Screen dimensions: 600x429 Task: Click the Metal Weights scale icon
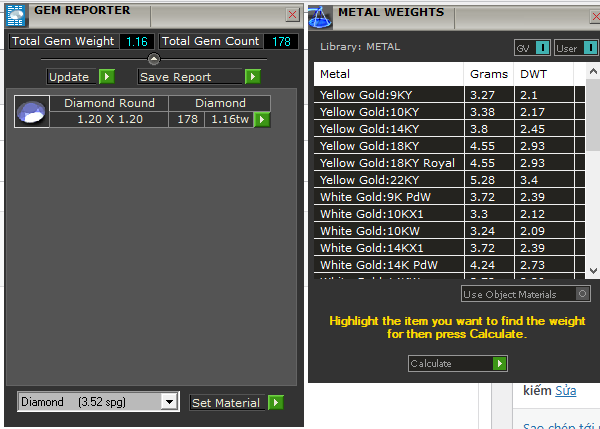point(320,14)
